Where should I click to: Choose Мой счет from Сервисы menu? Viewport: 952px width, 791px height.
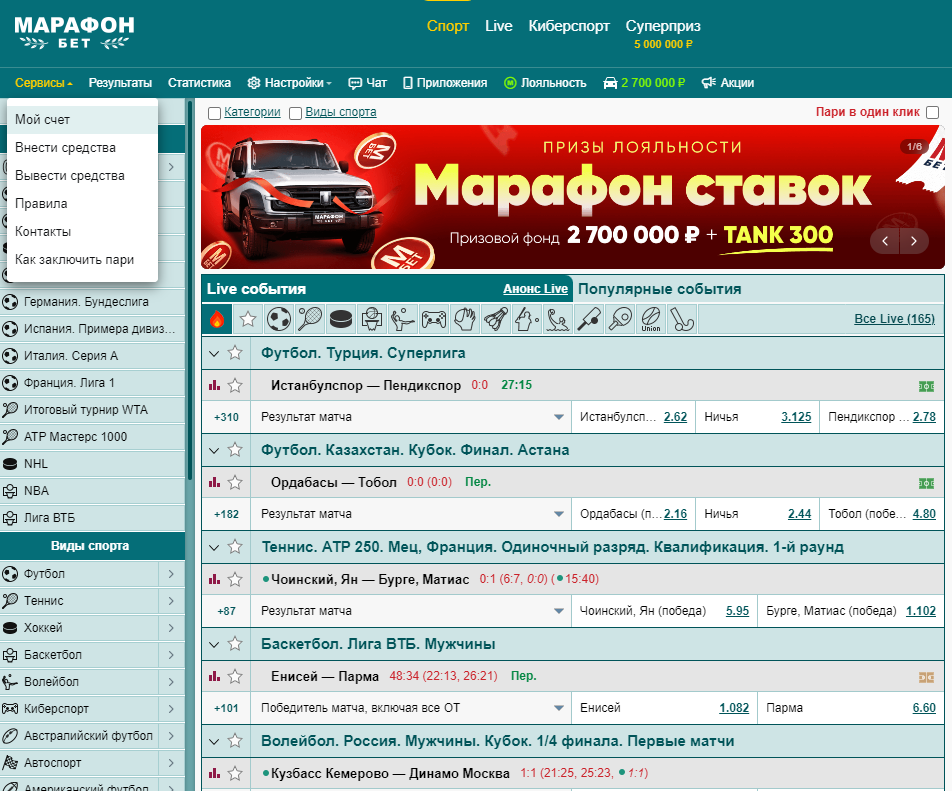[82, 120]
